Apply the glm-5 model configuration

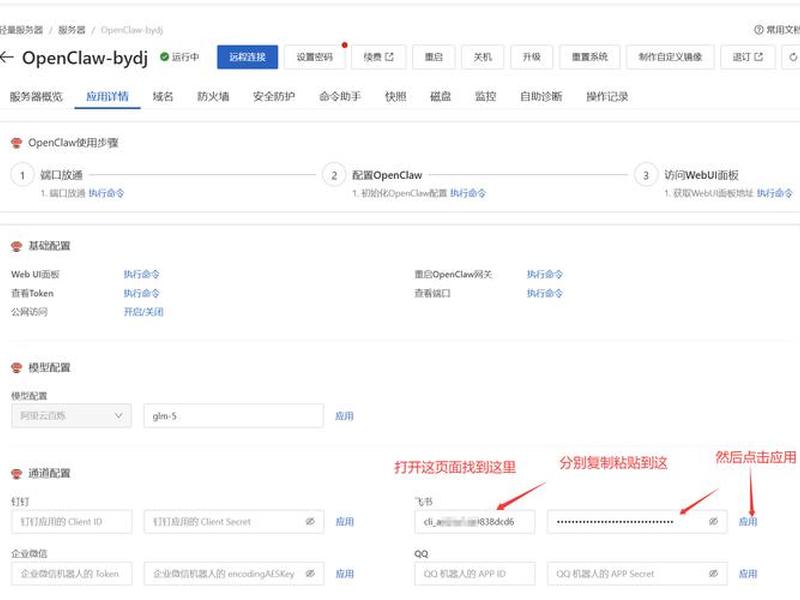[344, 416]
